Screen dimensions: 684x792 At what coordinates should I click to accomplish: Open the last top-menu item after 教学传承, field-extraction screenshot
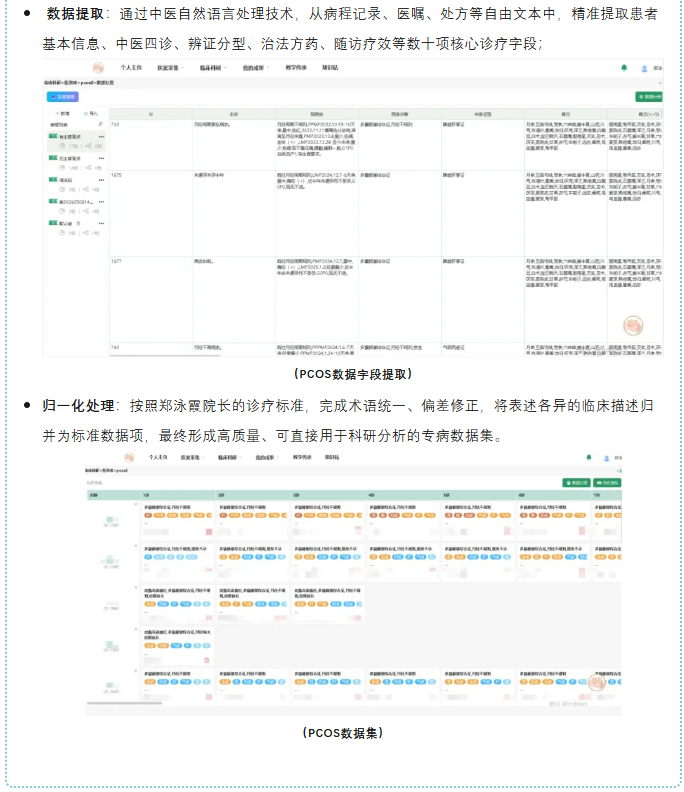tap(330, 68)
